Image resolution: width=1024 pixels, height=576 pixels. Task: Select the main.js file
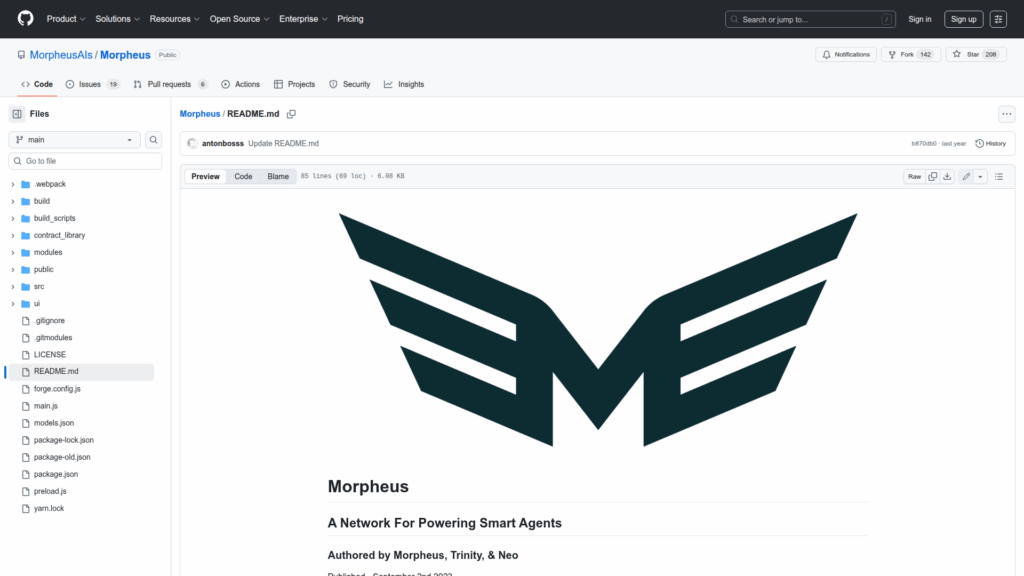click(x=46, y=406)
